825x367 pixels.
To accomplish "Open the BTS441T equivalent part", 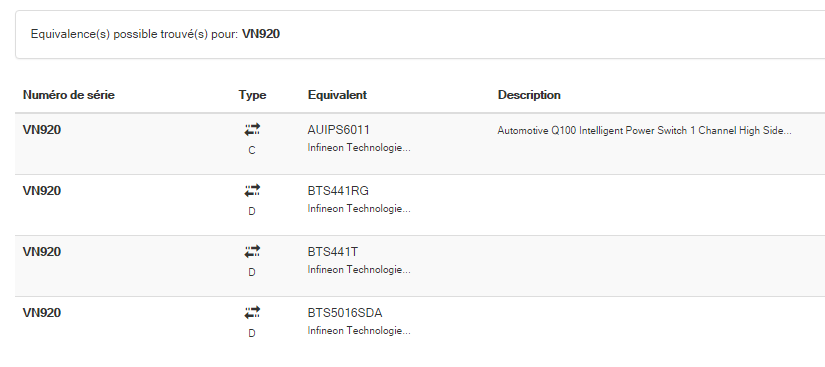I will point(333,252).
